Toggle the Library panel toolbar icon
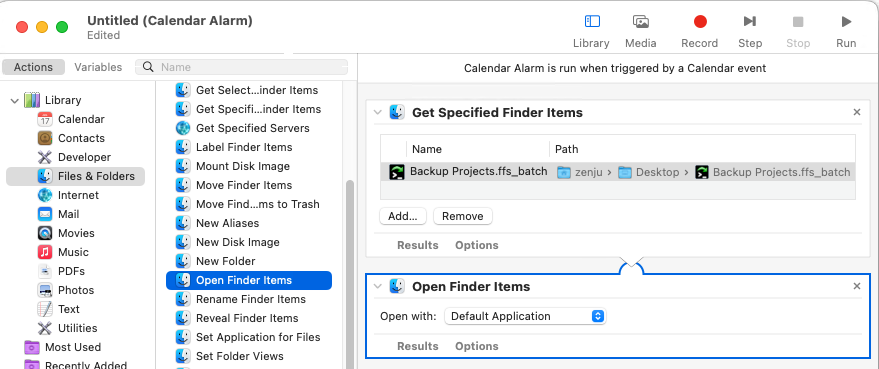This screenshot has width=879, height=369. tap(592, 22)
